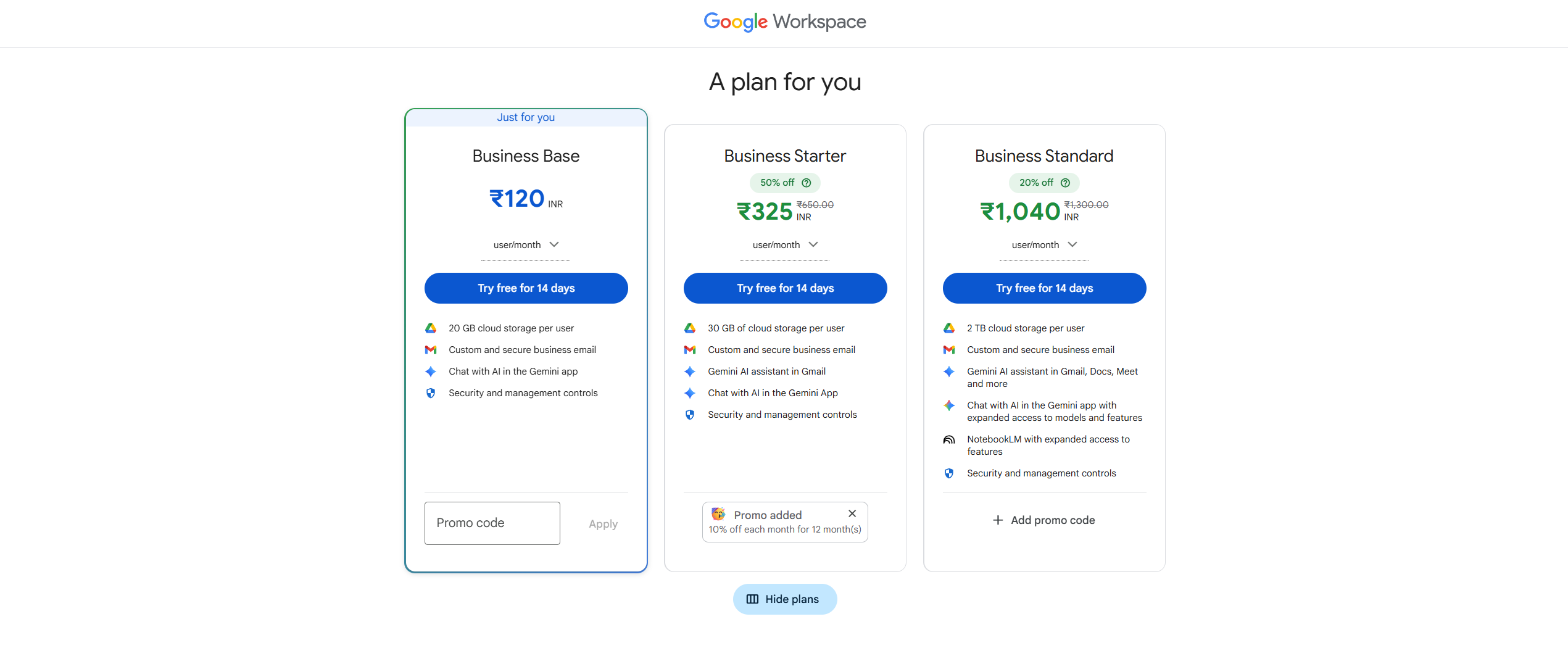Screen dimensions: 1568x656
Task: Click the 20% off help icon
Action: coord(1065,183)
